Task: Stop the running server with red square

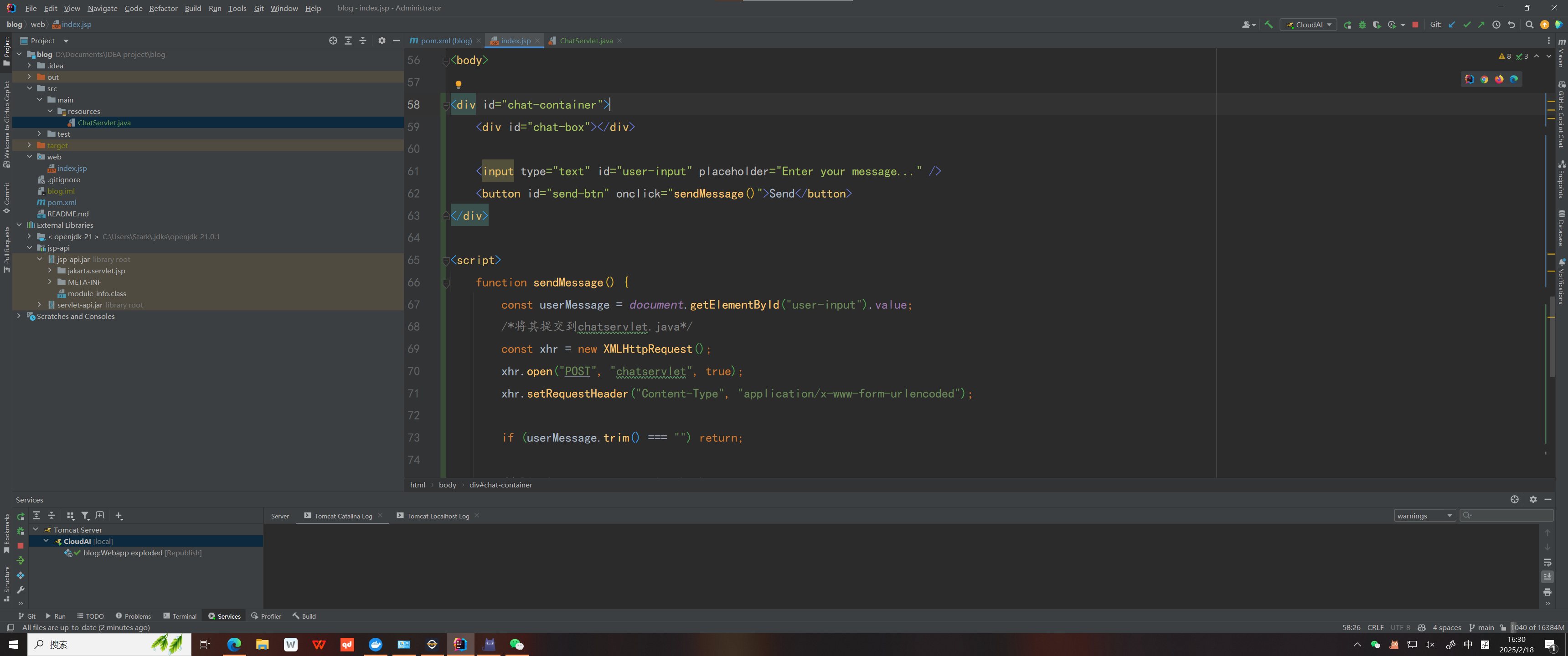Action: [1415, 25]
